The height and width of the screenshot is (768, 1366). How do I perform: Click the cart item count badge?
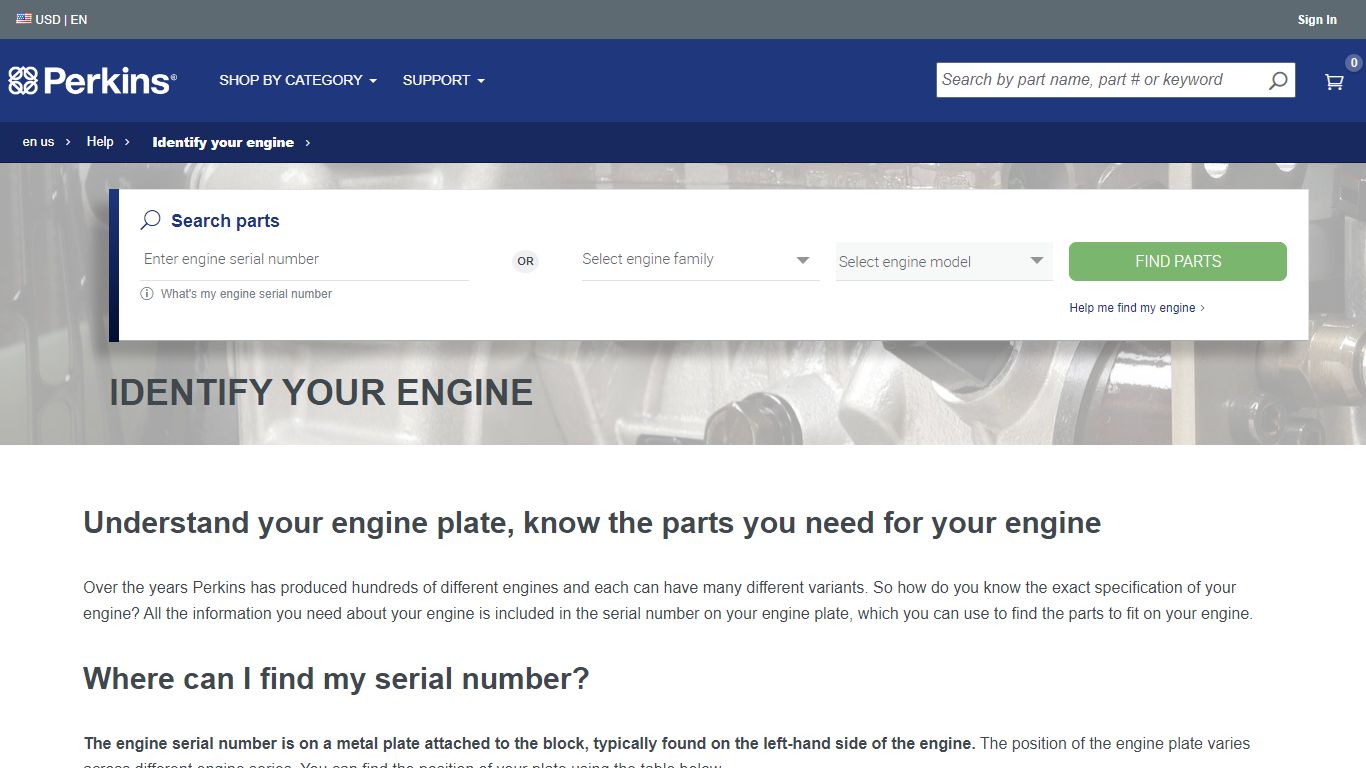click(x=1354, y=63)
